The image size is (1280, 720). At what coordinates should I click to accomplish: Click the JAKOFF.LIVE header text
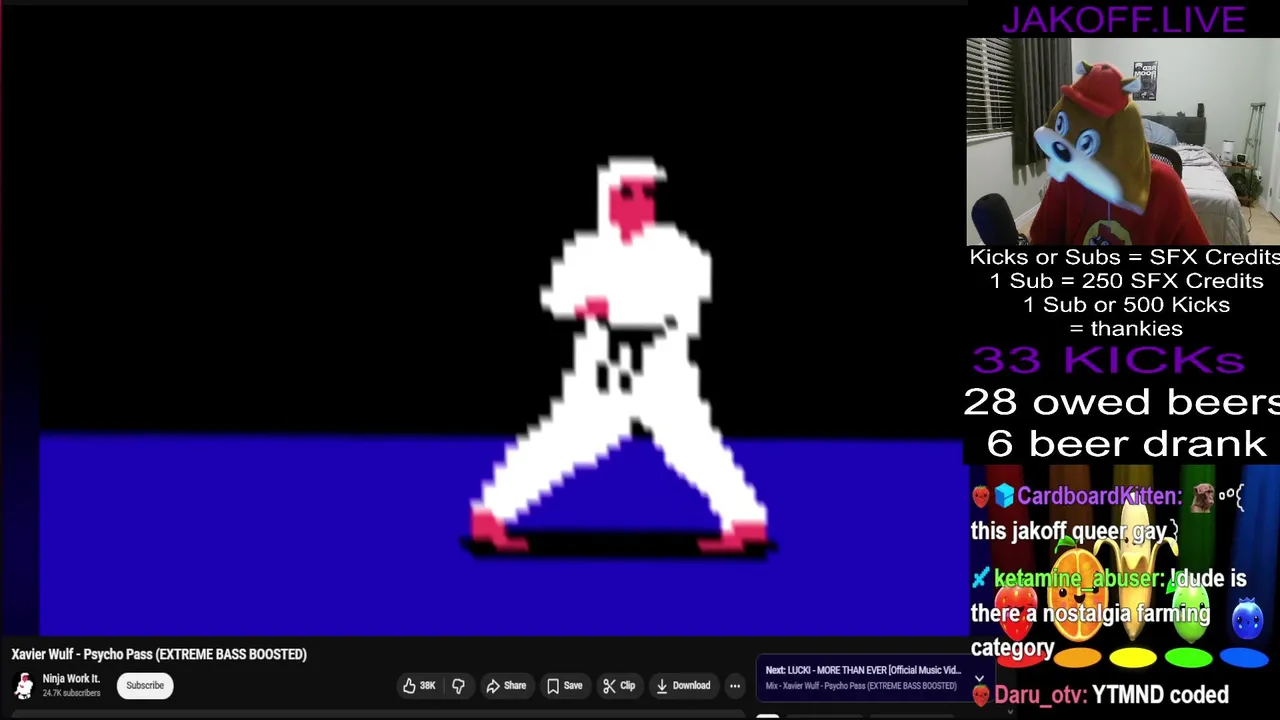1123,19
